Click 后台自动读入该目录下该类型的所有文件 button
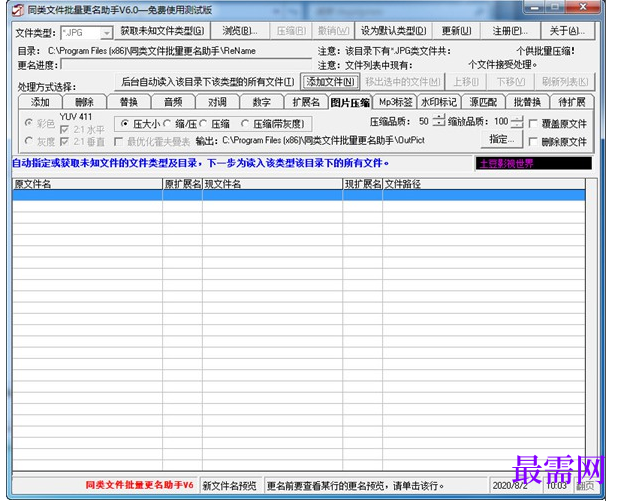 click(x=207, y=82)
